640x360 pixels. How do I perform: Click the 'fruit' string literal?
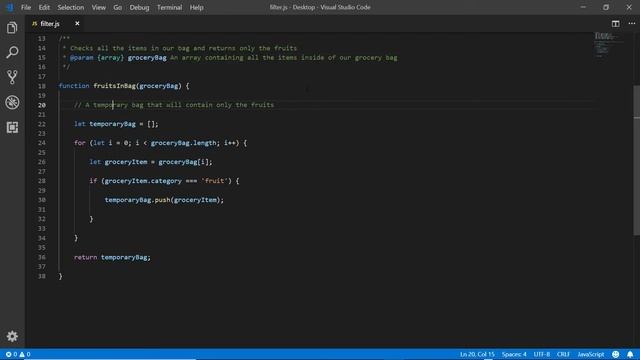(x=214, y=181)
